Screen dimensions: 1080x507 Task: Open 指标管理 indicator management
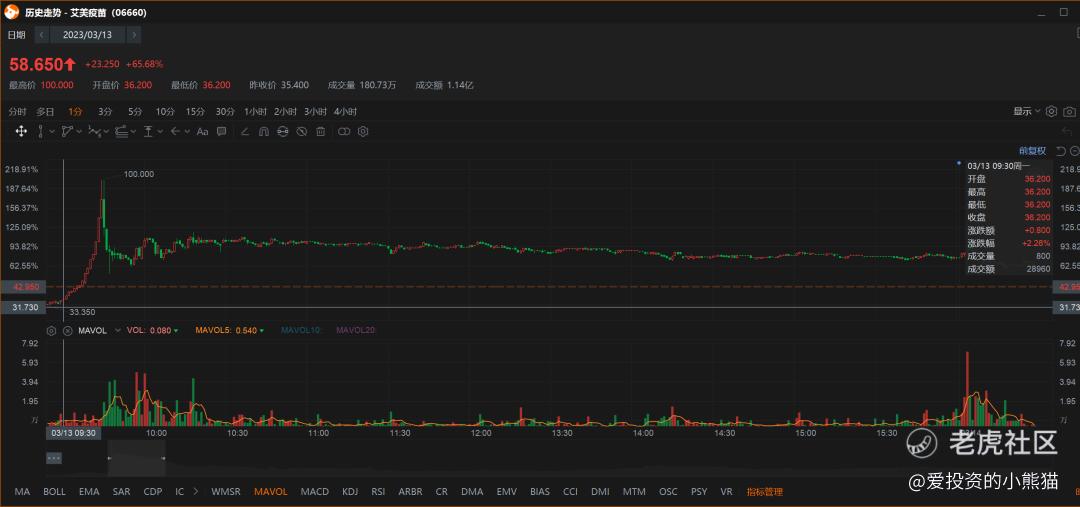[x=765, y=492]
